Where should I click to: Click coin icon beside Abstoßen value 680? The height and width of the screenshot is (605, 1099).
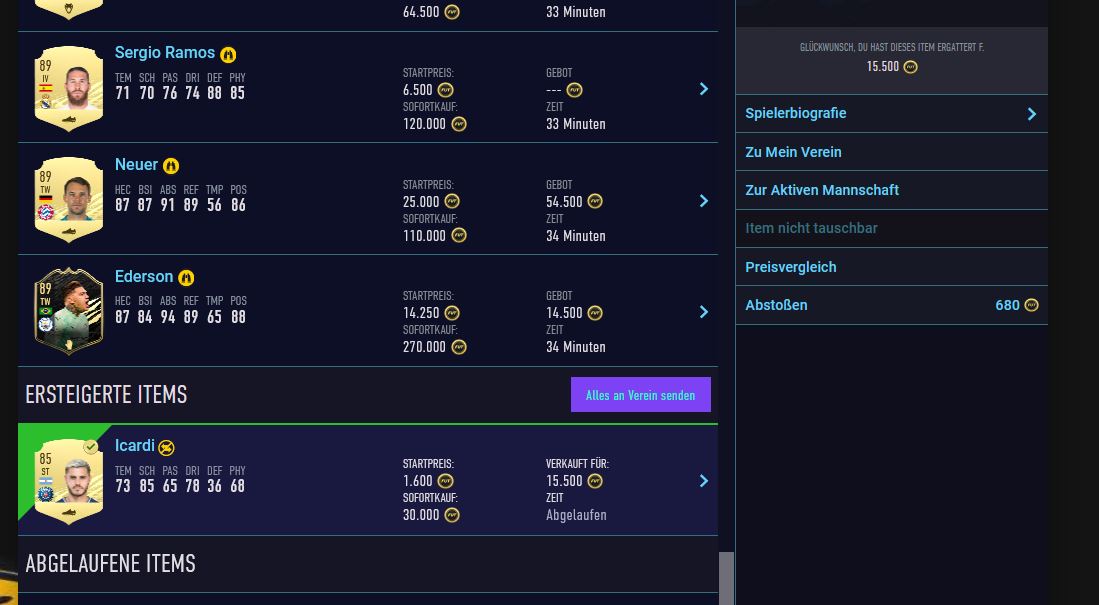[x=1031, y=305]
